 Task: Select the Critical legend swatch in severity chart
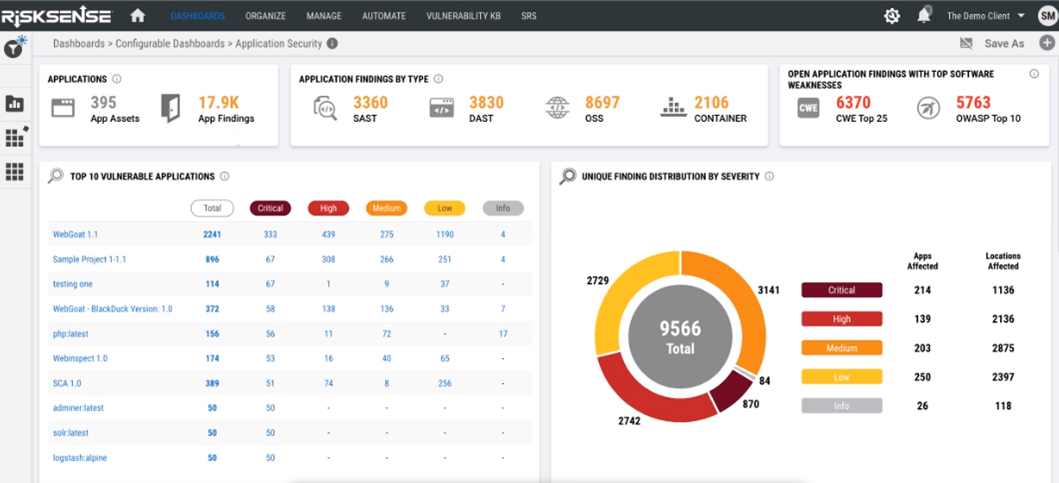[842, 290]
